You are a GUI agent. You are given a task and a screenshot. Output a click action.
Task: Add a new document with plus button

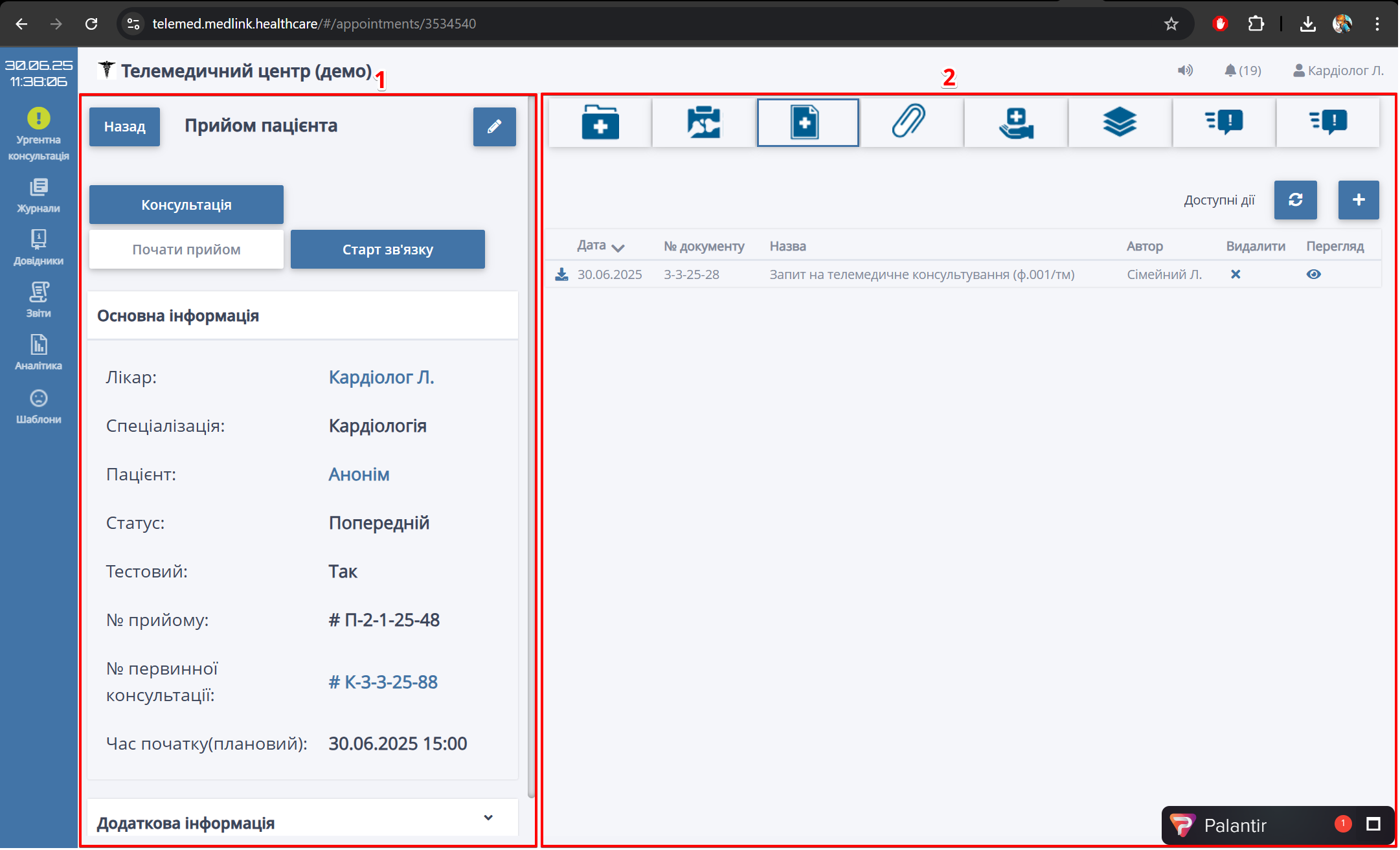(1358, 200)
